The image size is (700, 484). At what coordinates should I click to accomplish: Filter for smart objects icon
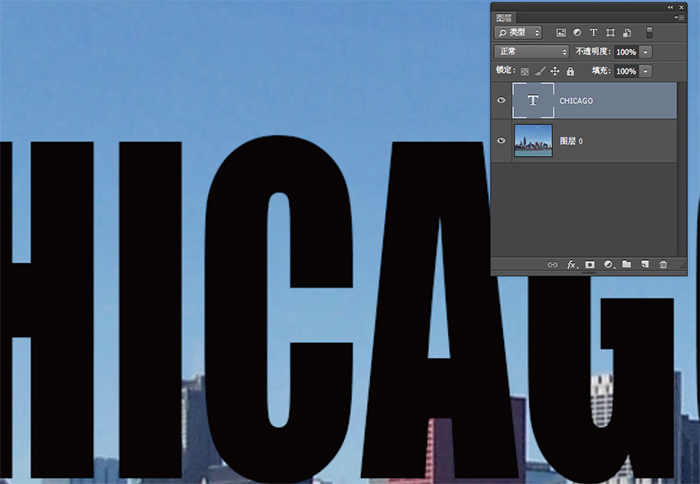627,33
